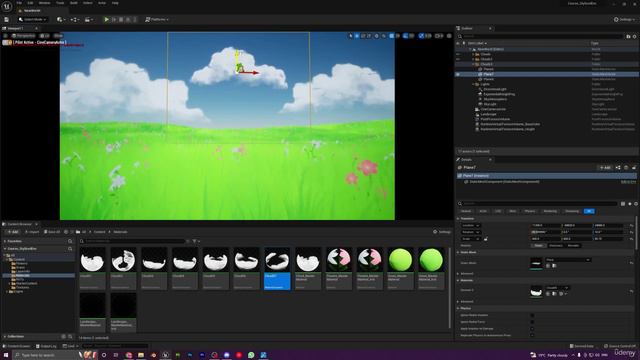This screenshot has width=640, height=360.
Task: Activate the translate tool in viewport toolbar
Action: pos(357,36)
